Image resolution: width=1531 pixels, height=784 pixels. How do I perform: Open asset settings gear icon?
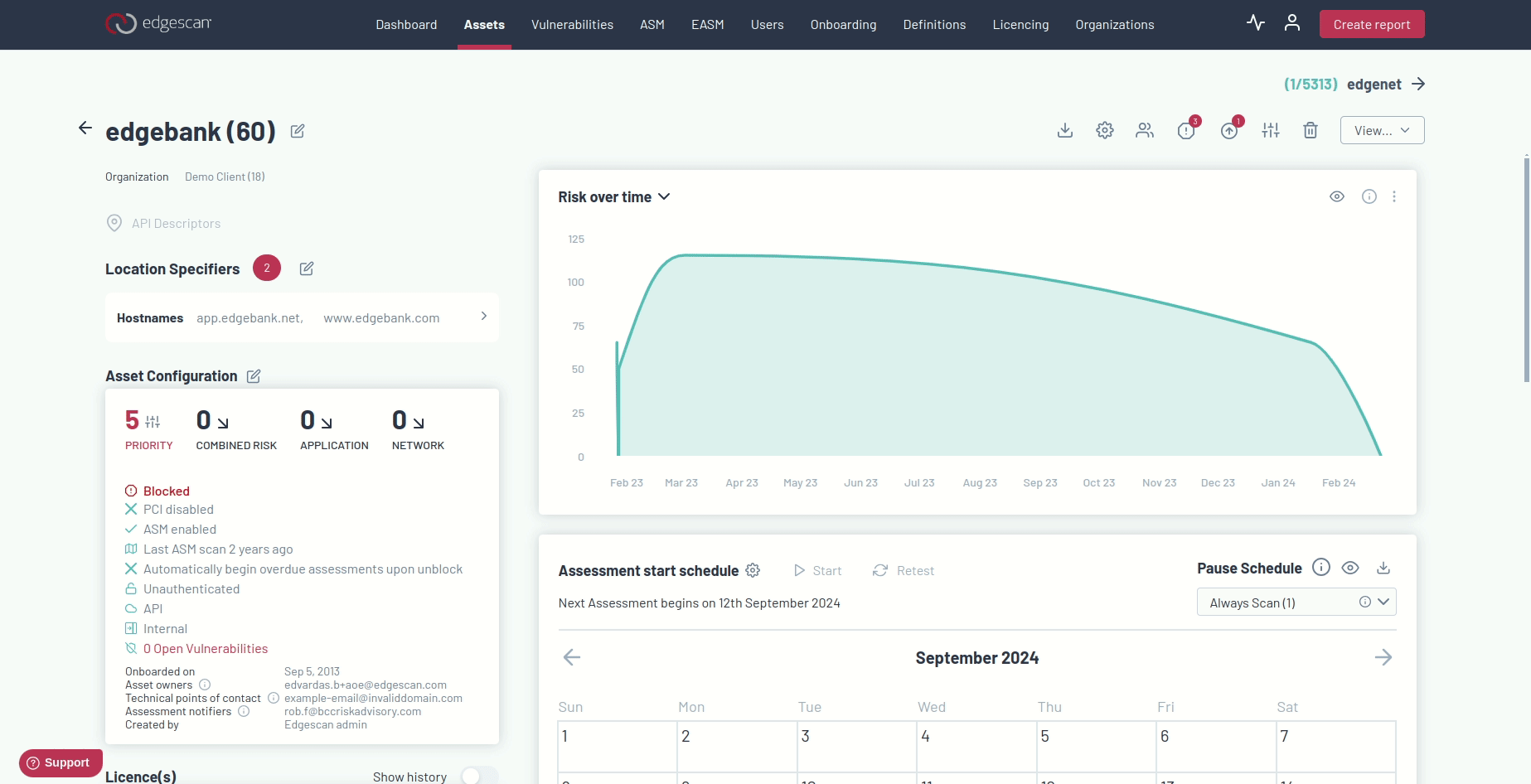click(1105, 130)
